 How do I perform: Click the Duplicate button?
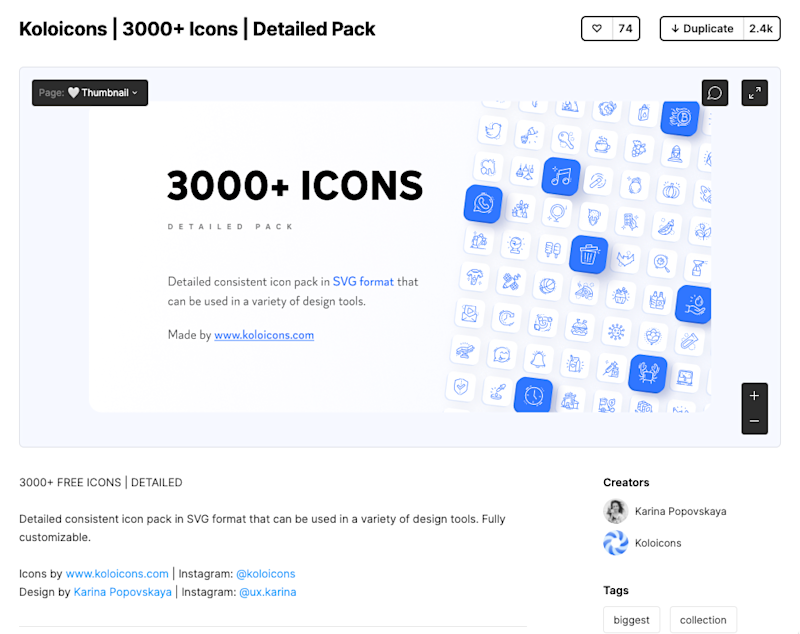(702, 29)
